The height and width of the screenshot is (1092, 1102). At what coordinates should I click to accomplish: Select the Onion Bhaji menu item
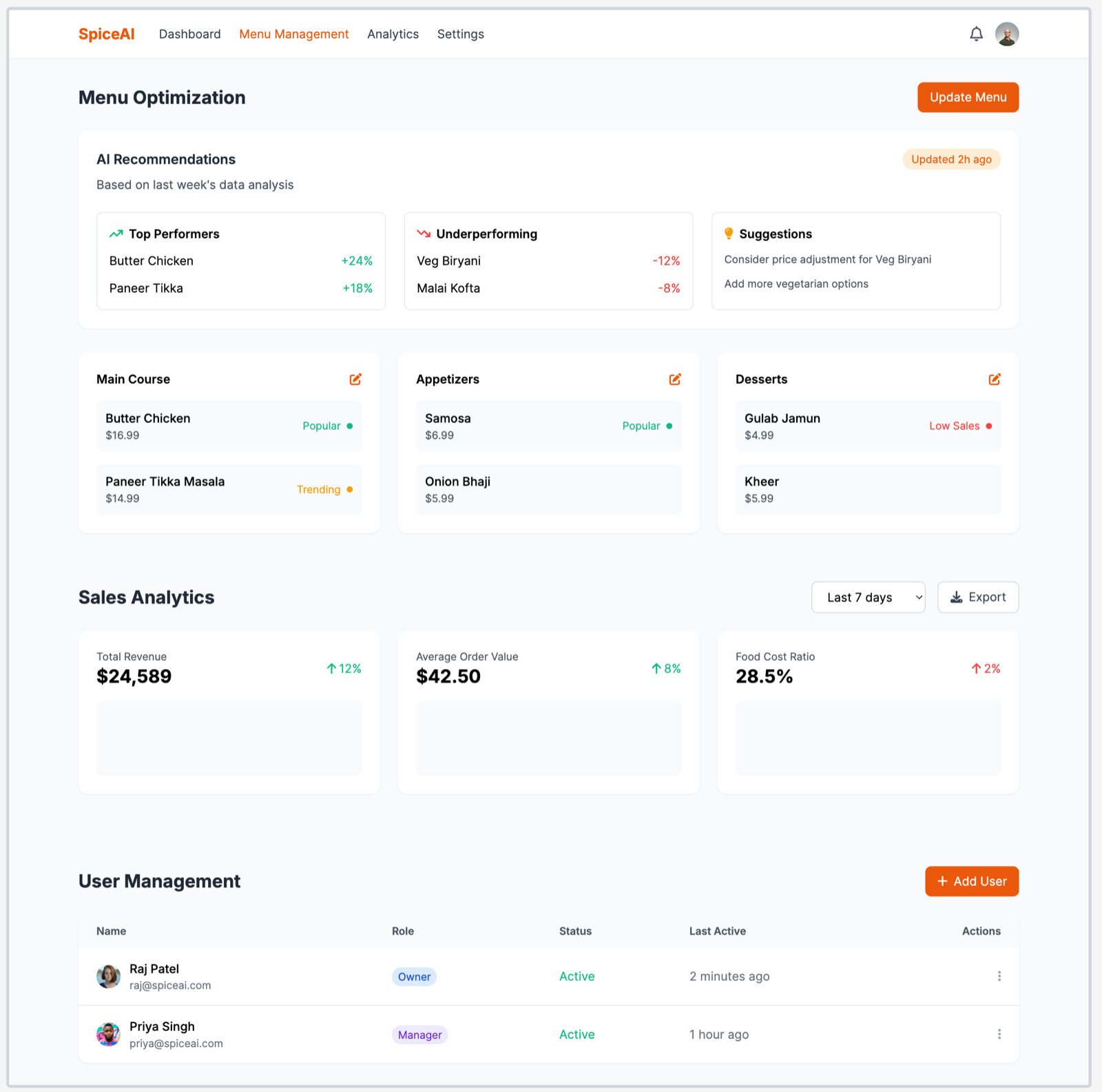click(x=548, y=489)
